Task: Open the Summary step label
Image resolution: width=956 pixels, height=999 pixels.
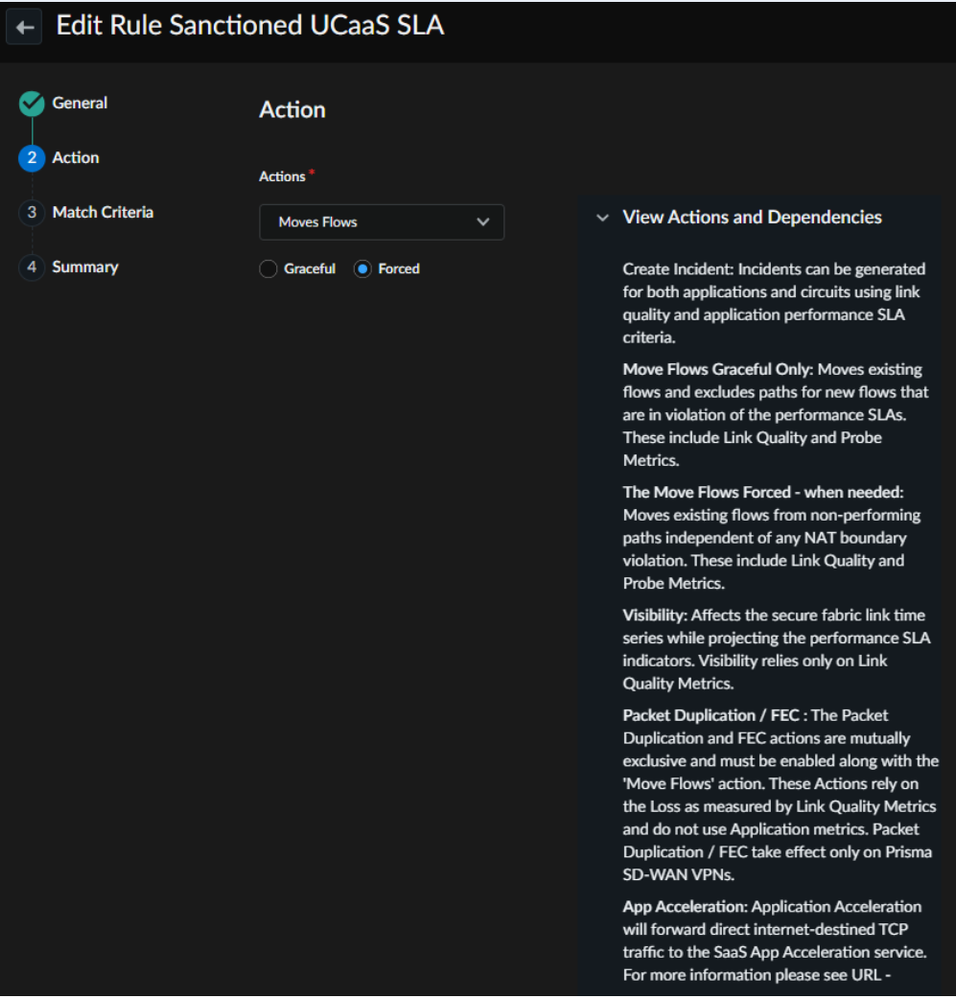Action: (85, 267)
